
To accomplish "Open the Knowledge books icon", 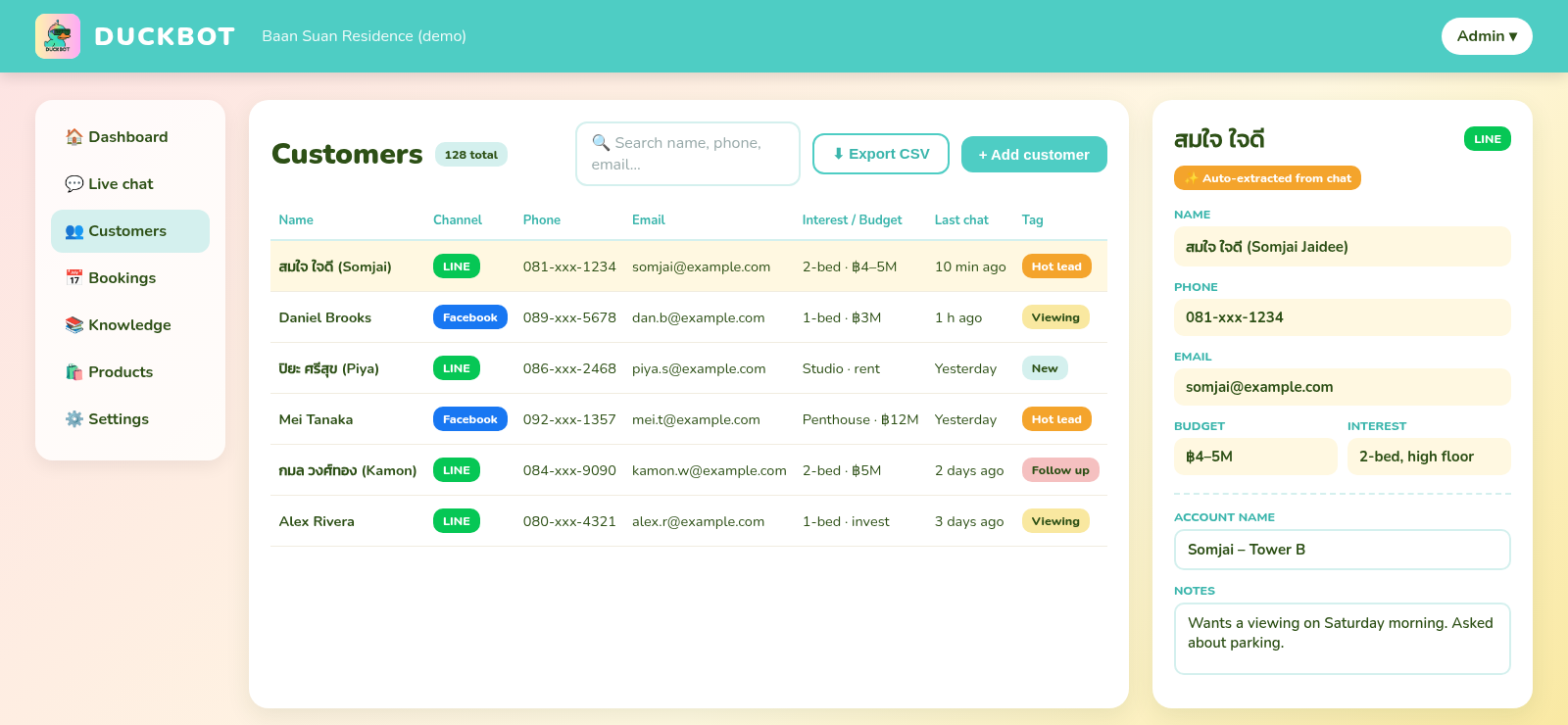I will 74,325.
